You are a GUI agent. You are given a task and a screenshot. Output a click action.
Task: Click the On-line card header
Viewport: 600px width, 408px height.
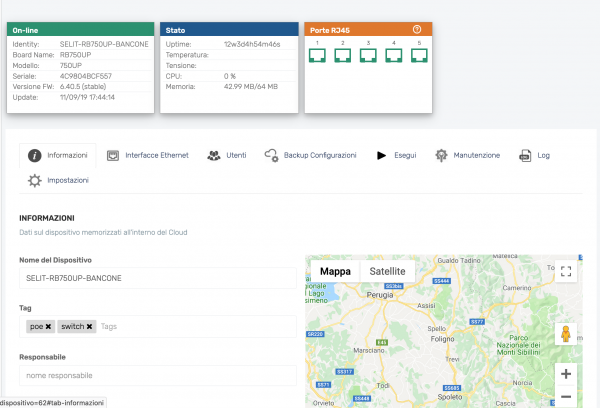coord(80,29)
